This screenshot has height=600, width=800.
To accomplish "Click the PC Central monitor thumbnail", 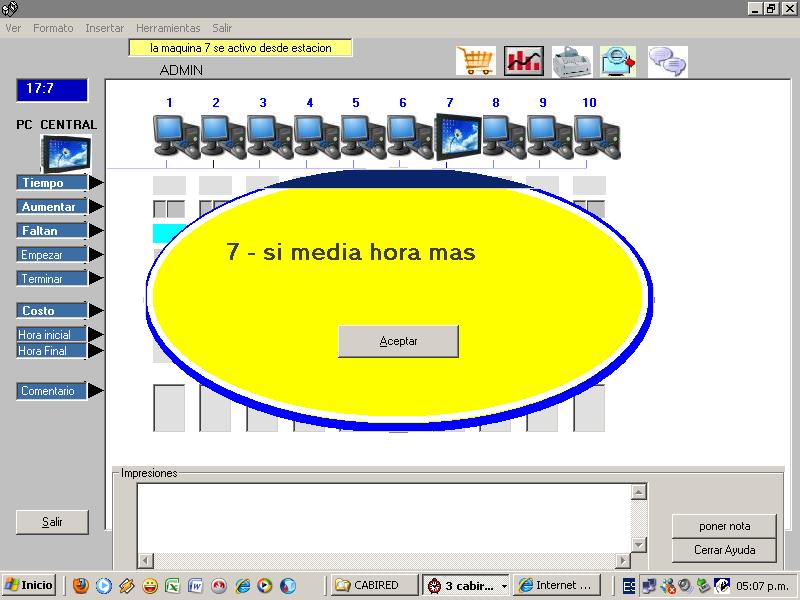I will click(66, 154).
